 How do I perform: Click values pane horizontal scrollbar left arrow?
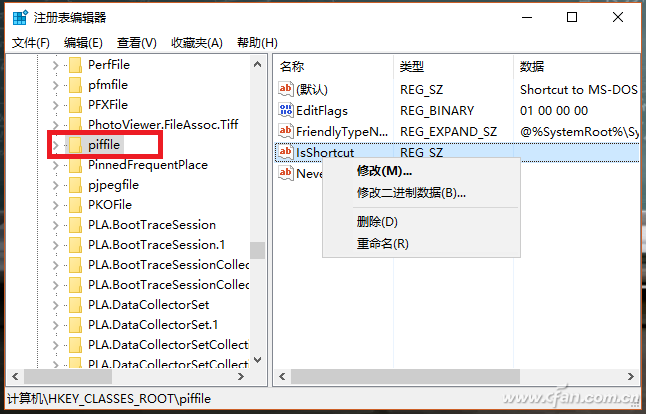(x=282, y=377)
